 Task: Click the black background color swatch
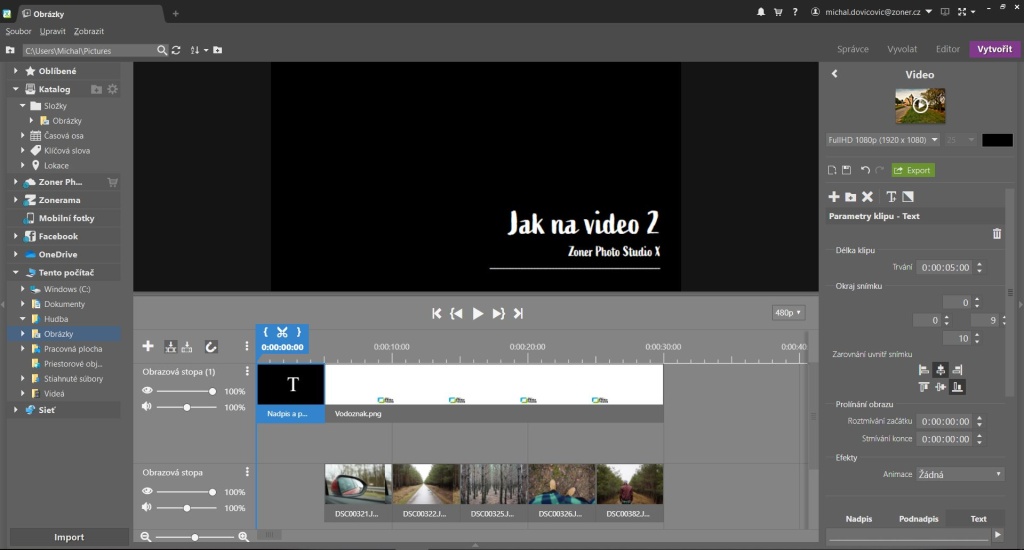click(997, 140)
